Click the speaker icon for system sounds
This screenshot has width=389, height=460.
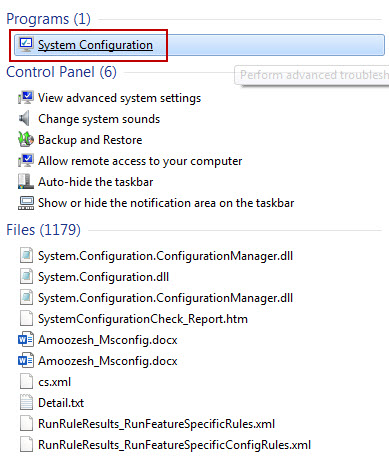[x=24, y=119]
